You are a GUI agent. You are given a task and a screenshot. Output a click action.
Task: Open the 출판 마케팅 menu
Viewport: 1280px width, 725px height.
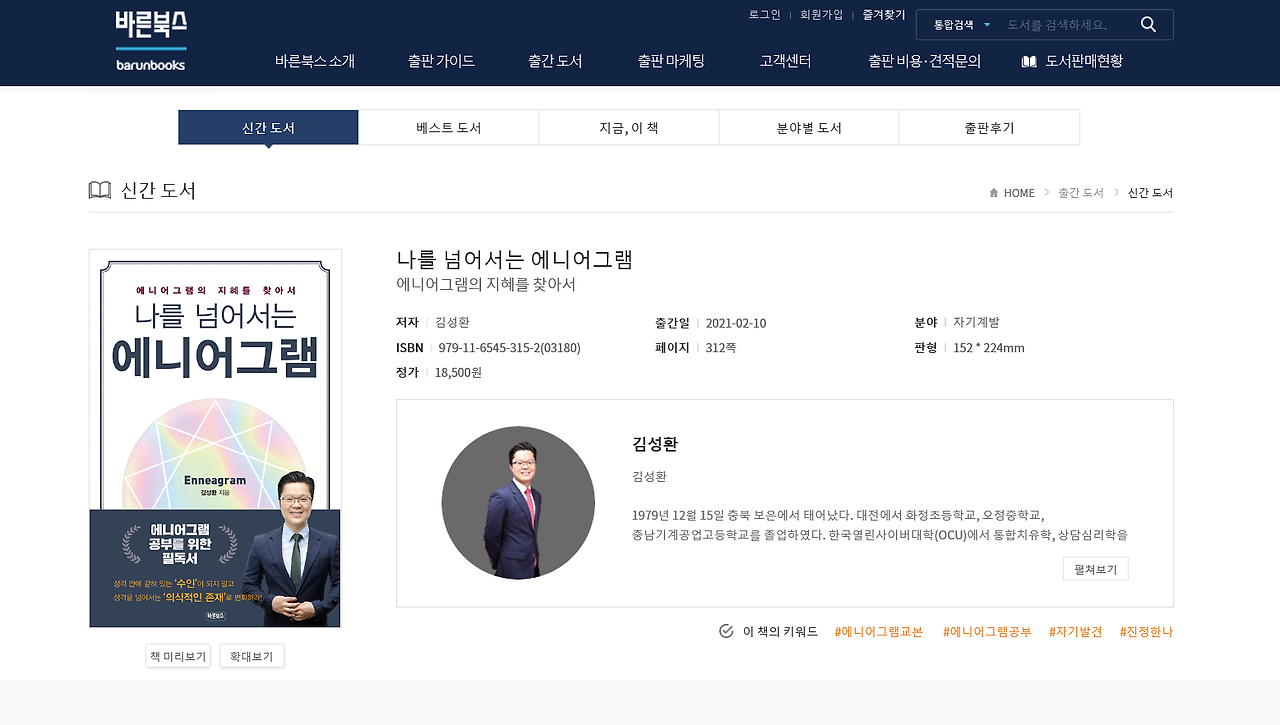tap(671, 61)
